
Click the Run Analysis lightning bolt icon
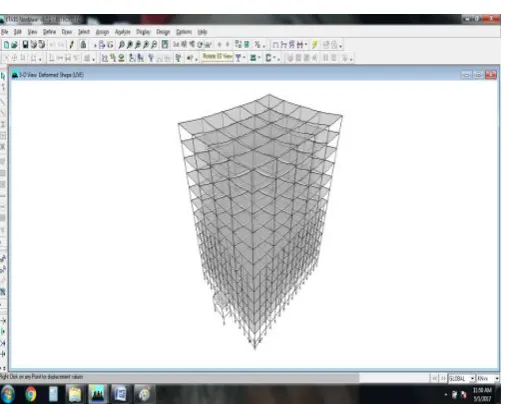pos(315,44)
